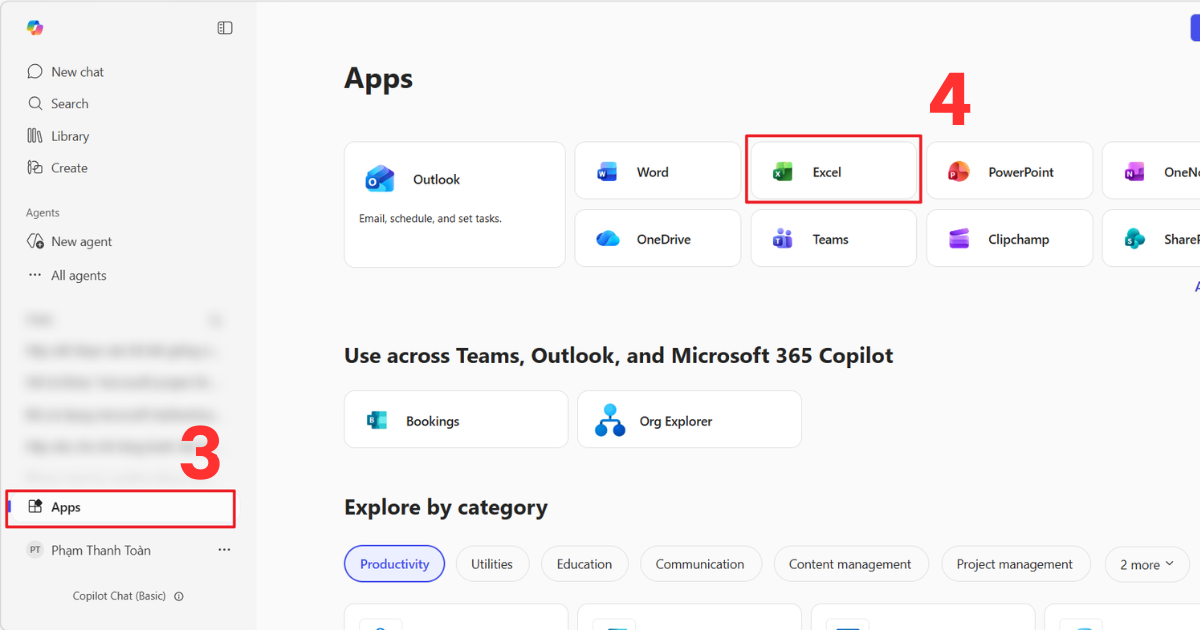Click the Copilot Chat (Basic) info icon

click(x=179, y=596)
